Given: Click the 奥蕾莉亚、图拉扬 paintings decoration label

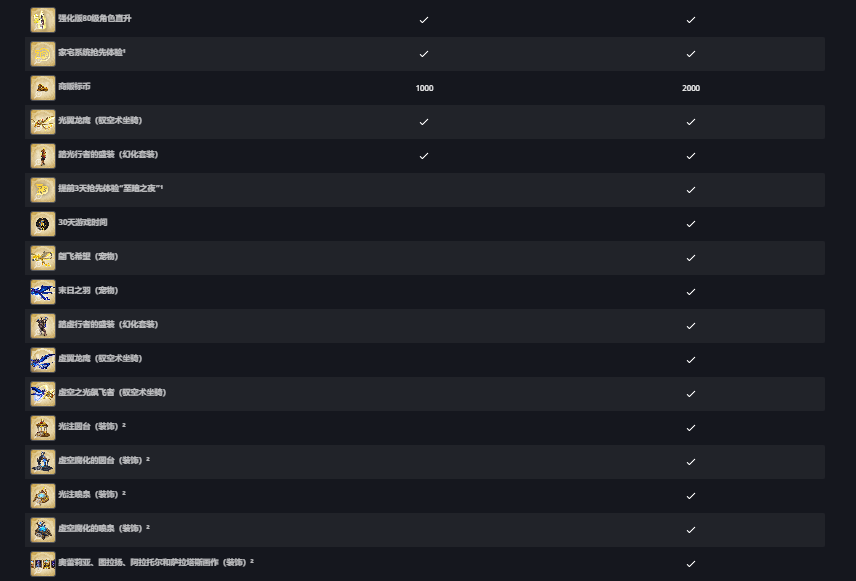Looking at the screenshot, I should (x=155, y=563).
